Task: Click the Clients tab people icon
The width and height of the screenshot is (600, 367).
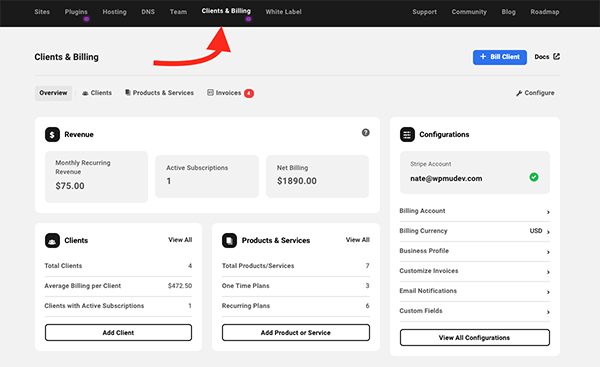Action: click(x=85, y=93)
